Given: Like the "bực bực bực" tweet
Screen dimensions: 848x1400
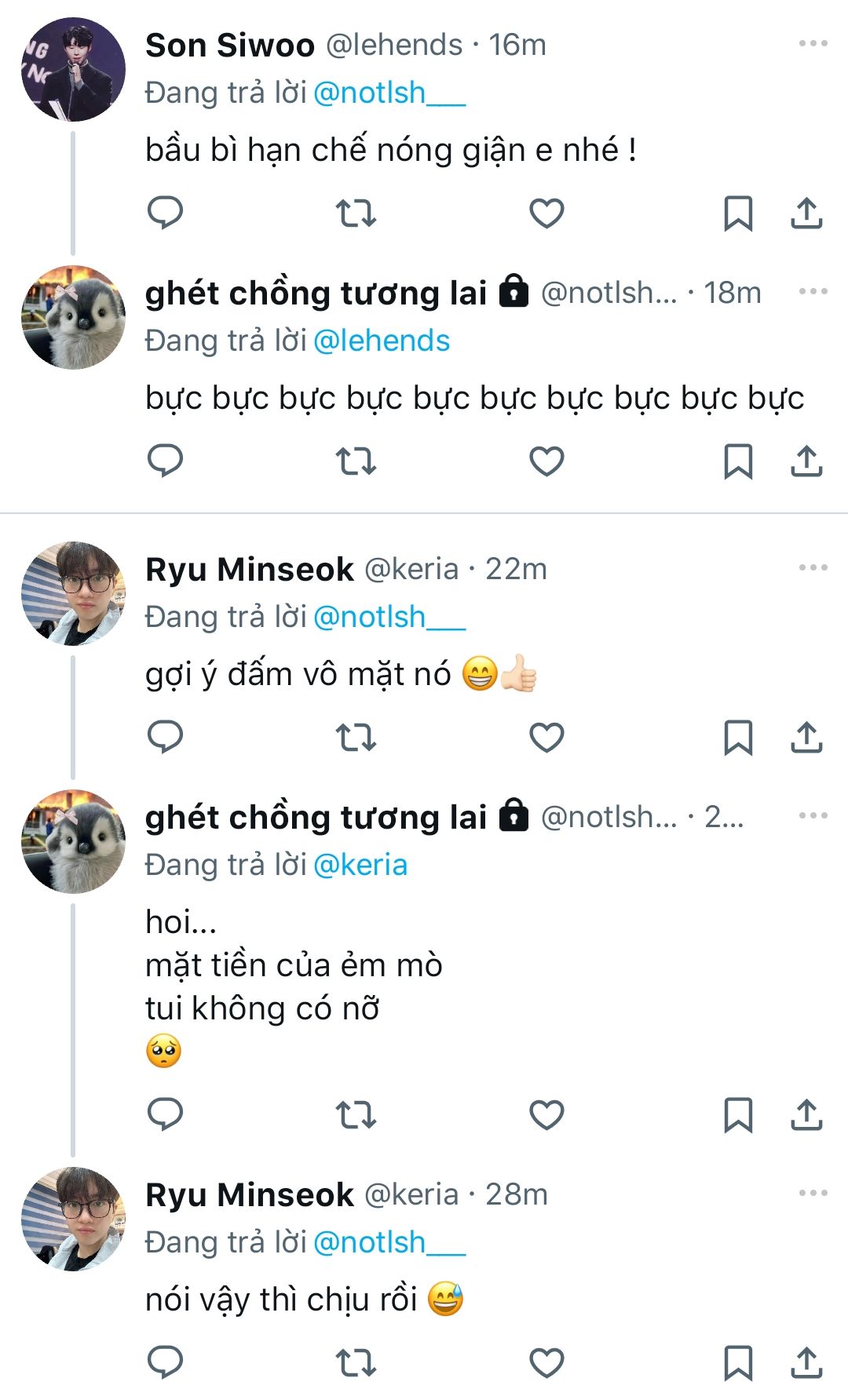Looking at the screenshot, I should click(546, 461).
